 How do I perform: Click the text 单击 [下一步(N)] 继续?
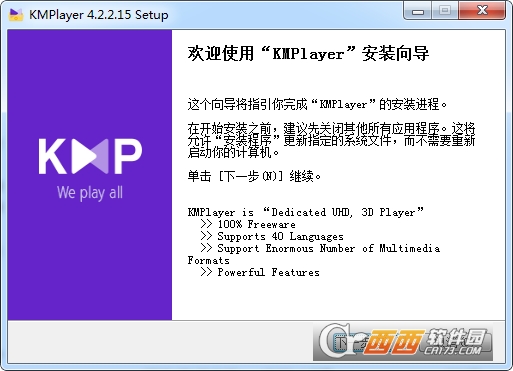254,176
